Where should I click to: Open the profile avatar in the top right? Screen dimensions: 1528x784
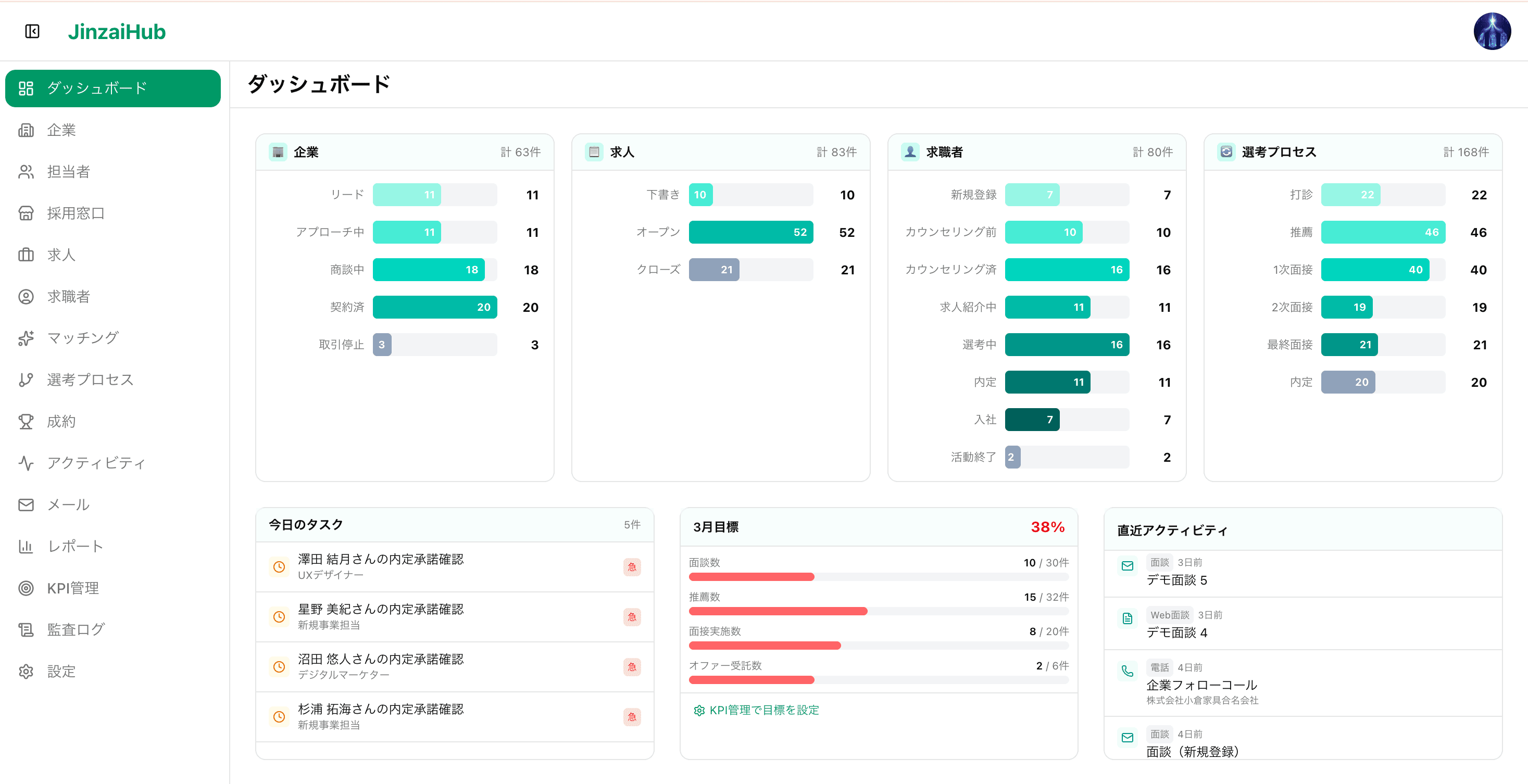[1493, 31]
